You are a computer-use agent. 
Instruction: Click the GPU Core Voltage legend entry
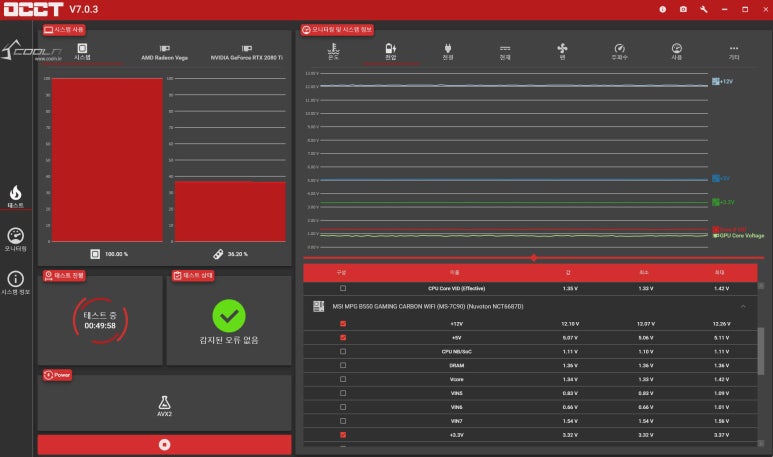coord(738,236)
